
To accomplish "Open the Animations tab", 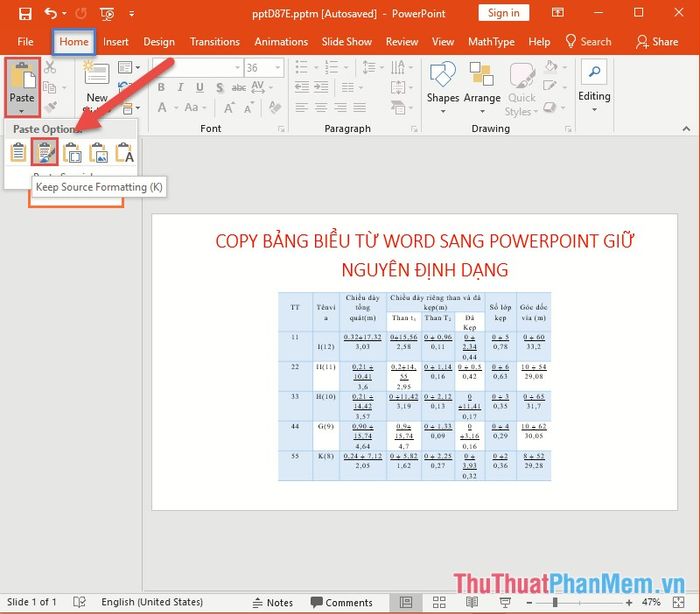I will [281, 42].
